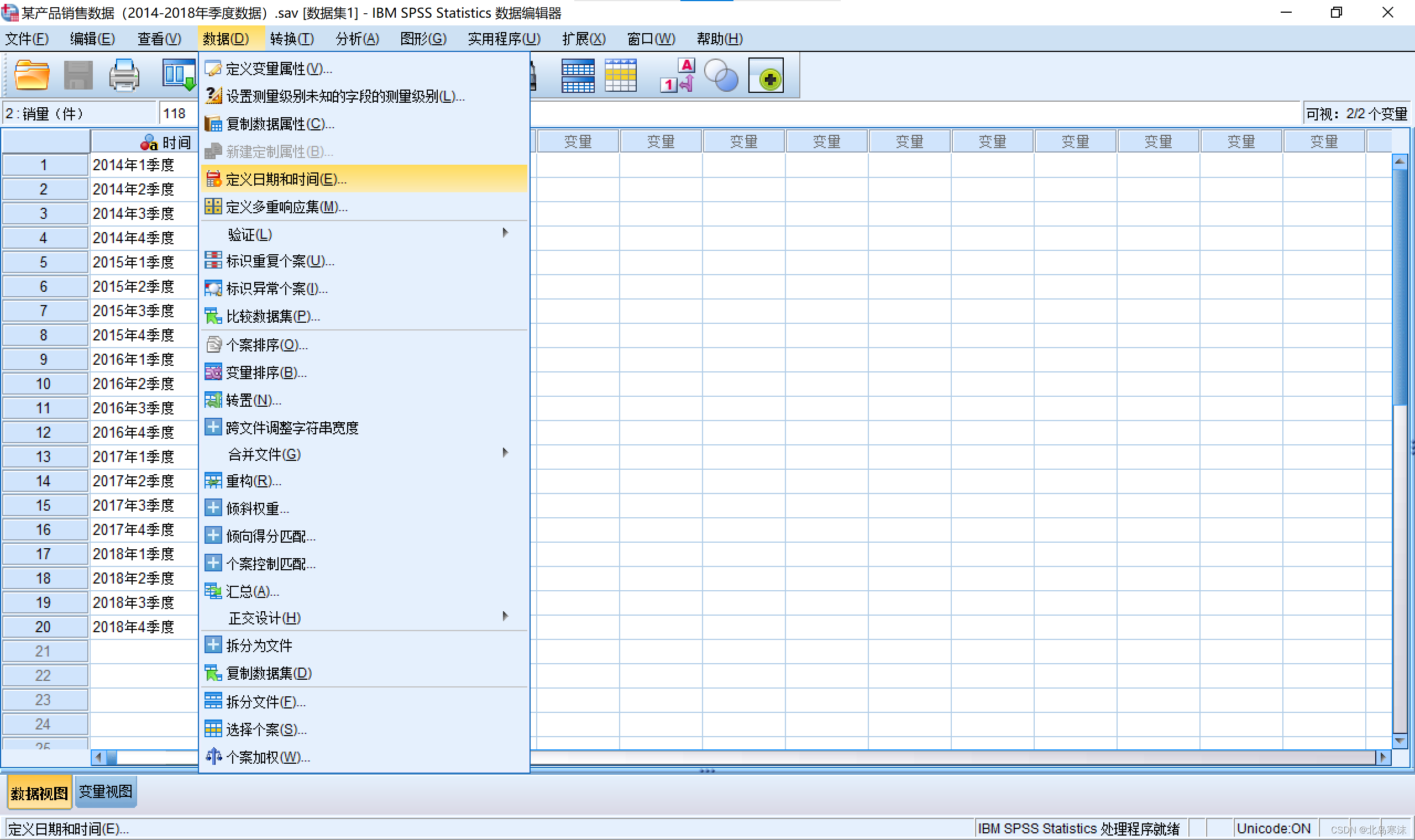Expand the Validation (验证) submenu
The width and height of the screenshot is (1415, 840).
[x=364, y=234]
